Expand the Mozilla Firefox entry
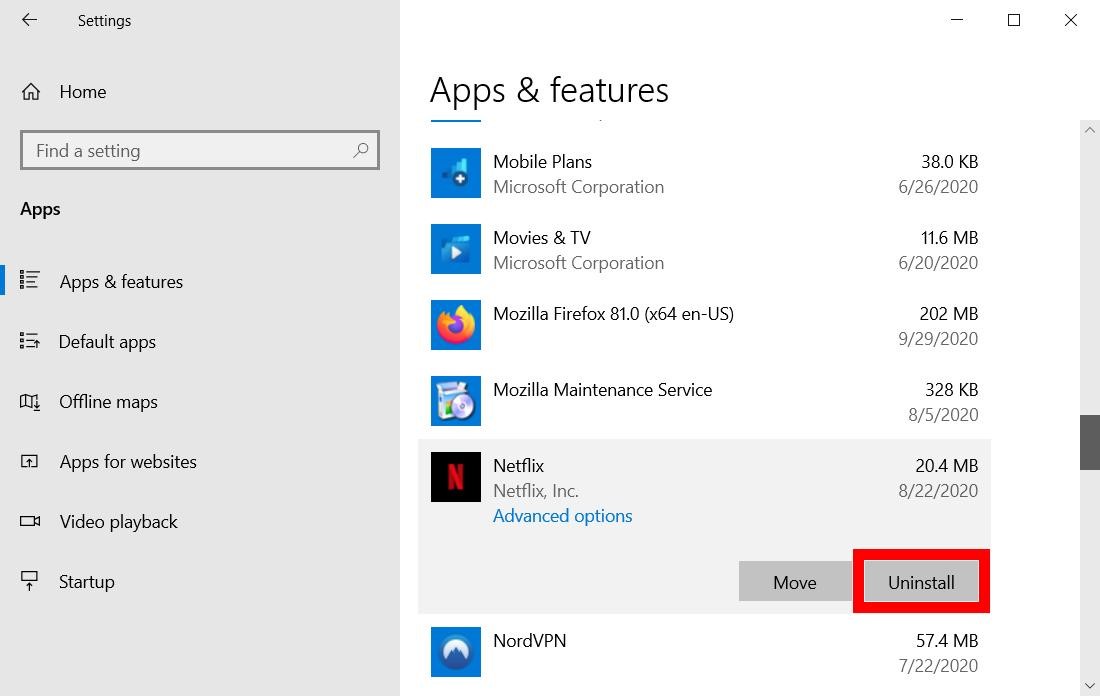This screenshot has width=1100, height=696. point(700,325)
